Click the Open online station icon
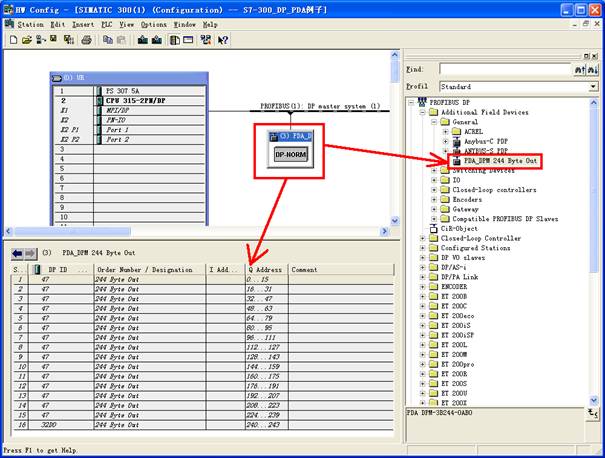The height and width of the screenshot is (458, 605). pos(40,40)
